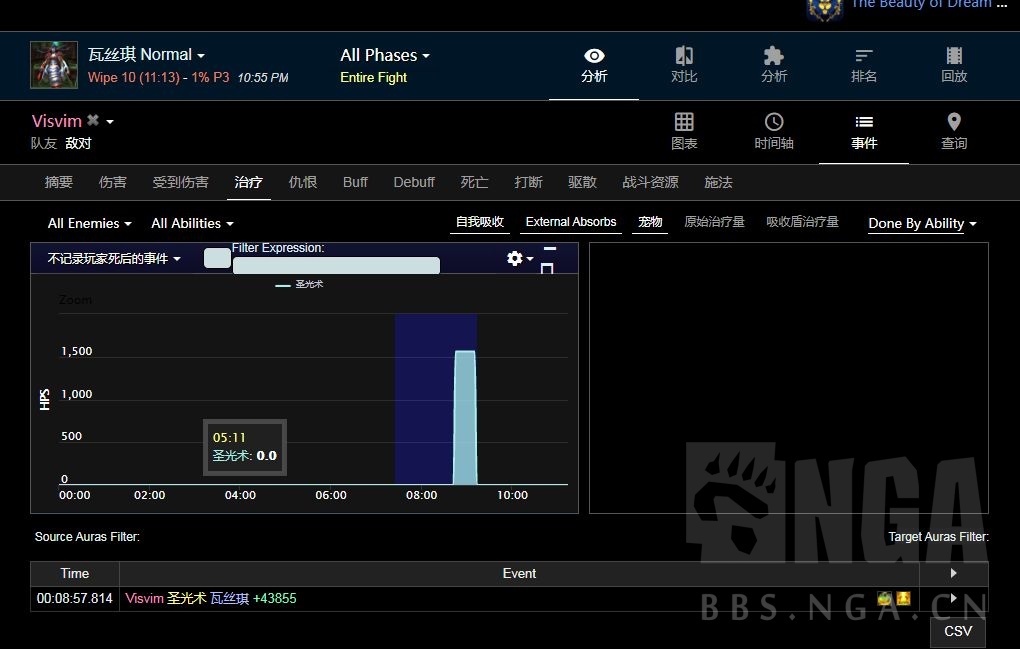This screenshot has height=649, width=1020.
Task: Open the 仇恨 threat tab
Action: coord(302,182)
